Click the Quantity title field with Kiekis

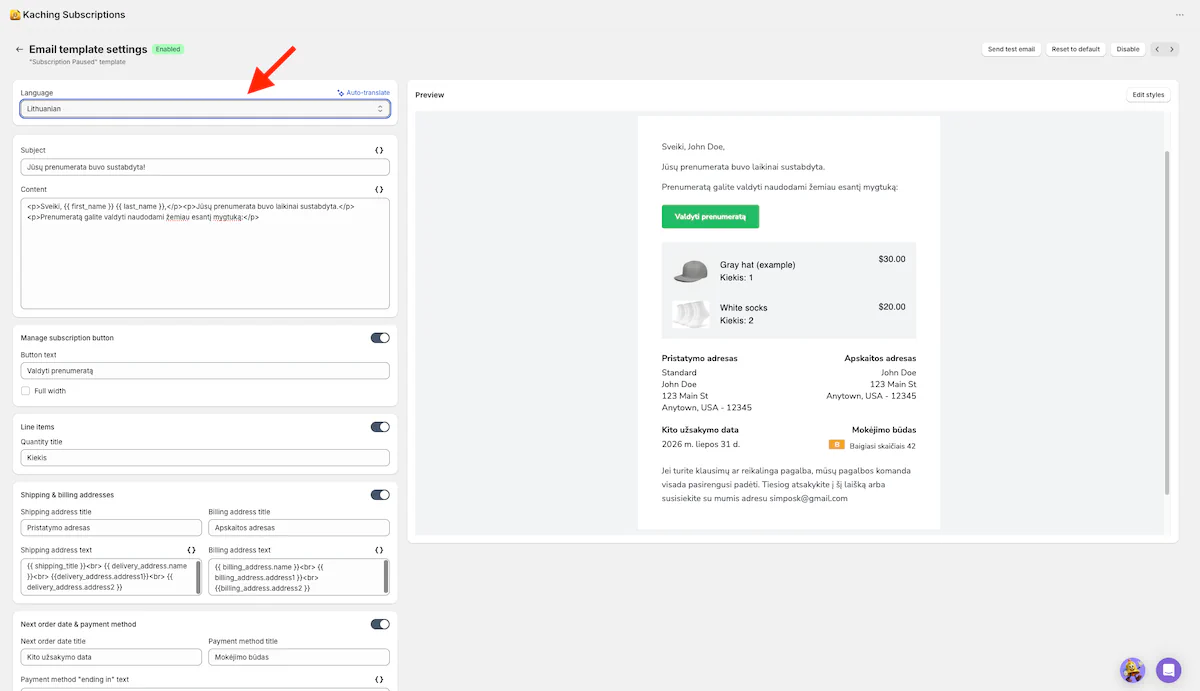pos(205,458)
